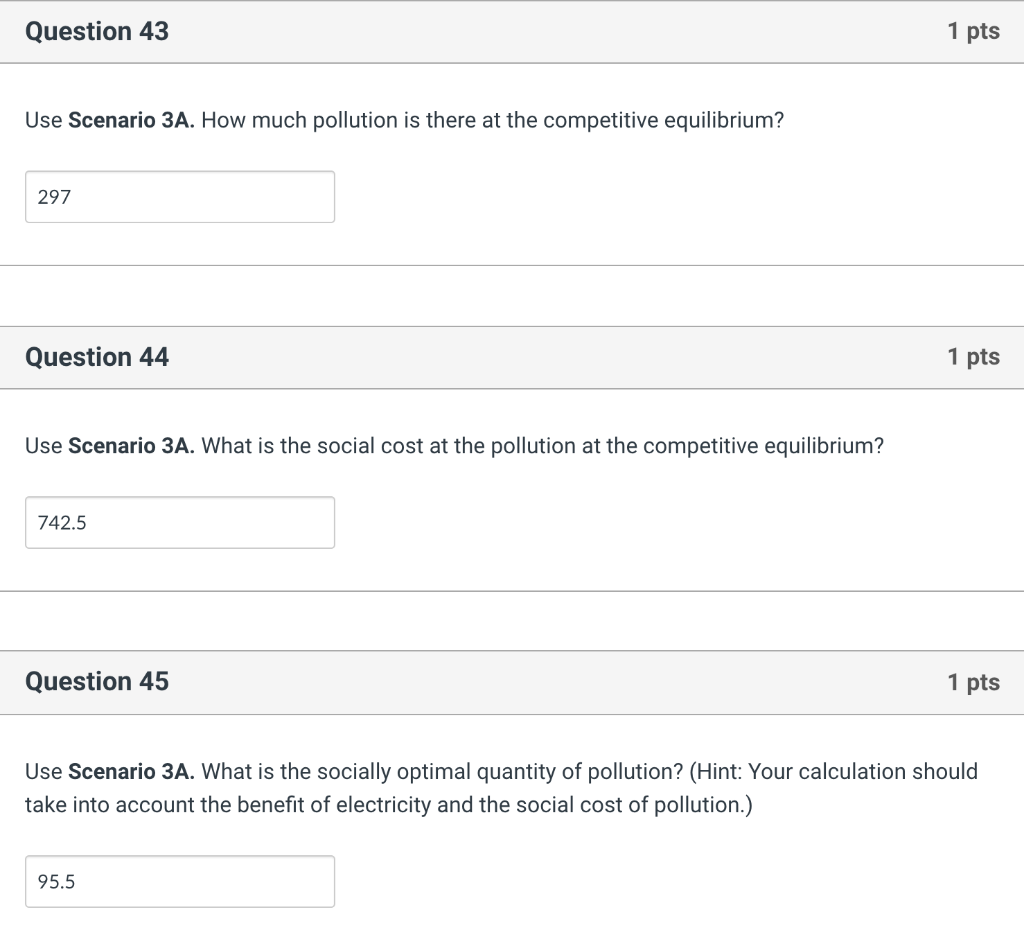1024x946 pixels.
Task: Click the Question 44 header bar
Action: (x=96, y=356)
